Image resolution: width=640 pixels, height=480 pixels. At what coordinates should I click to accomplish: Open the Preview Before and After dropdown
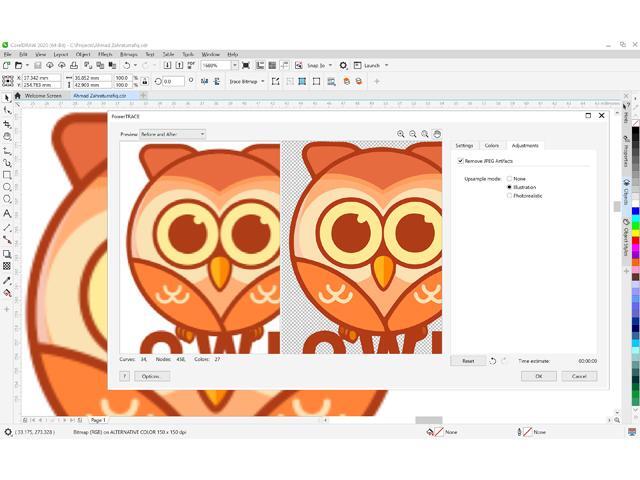pyautogui.click(x=172, y=134)
